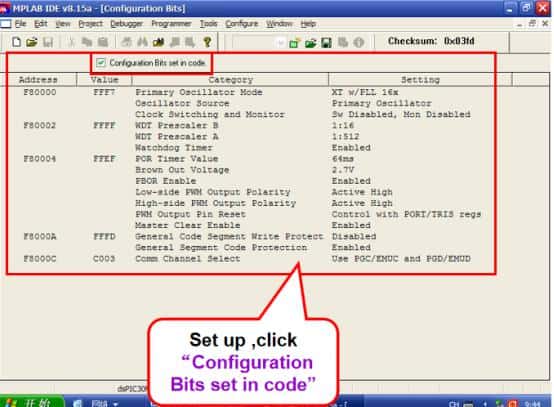
Task: Open the File menu
Action: pyautogui.click(x=20, y=24)
